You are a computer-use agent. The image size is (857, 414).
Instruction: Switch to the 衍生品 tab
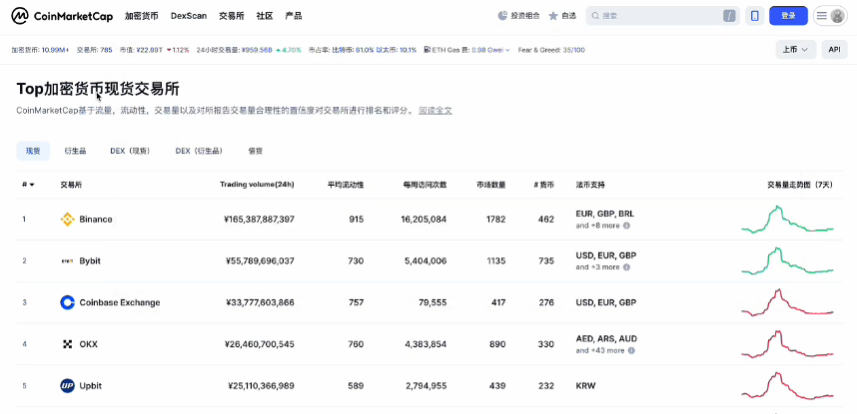pos(75,151)
